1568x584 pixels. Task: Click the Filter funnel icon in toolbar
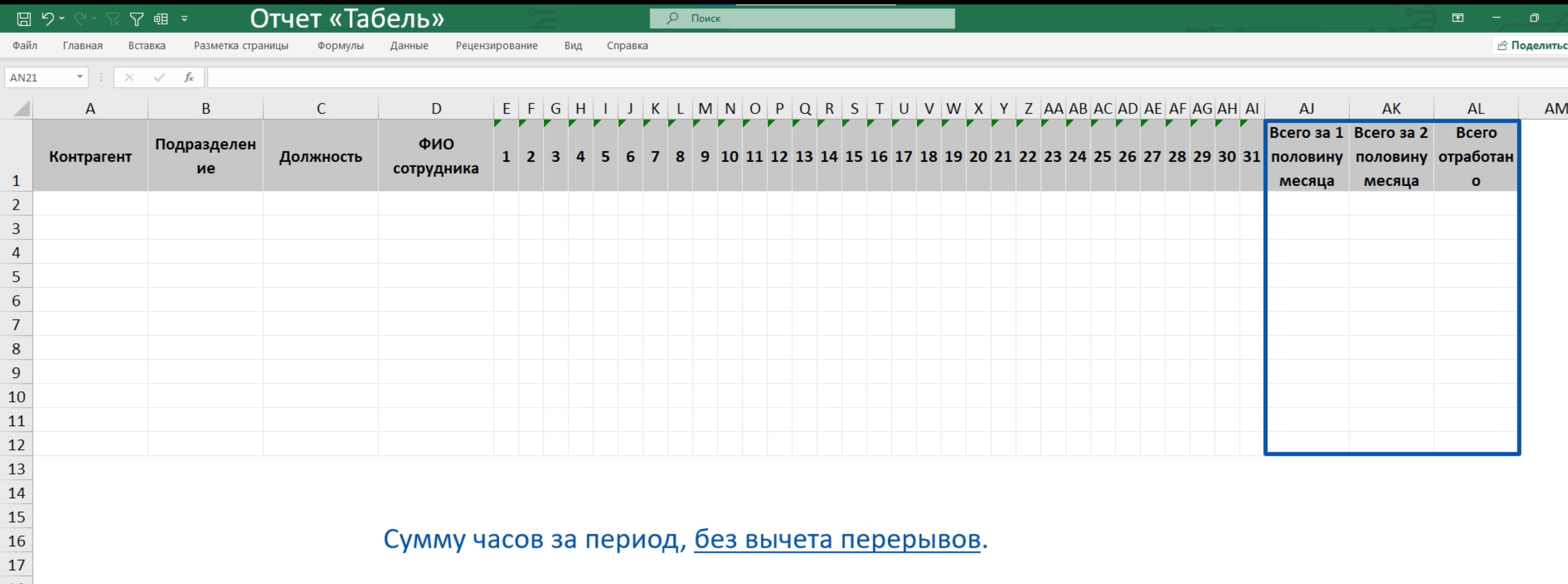coord(137,19)
